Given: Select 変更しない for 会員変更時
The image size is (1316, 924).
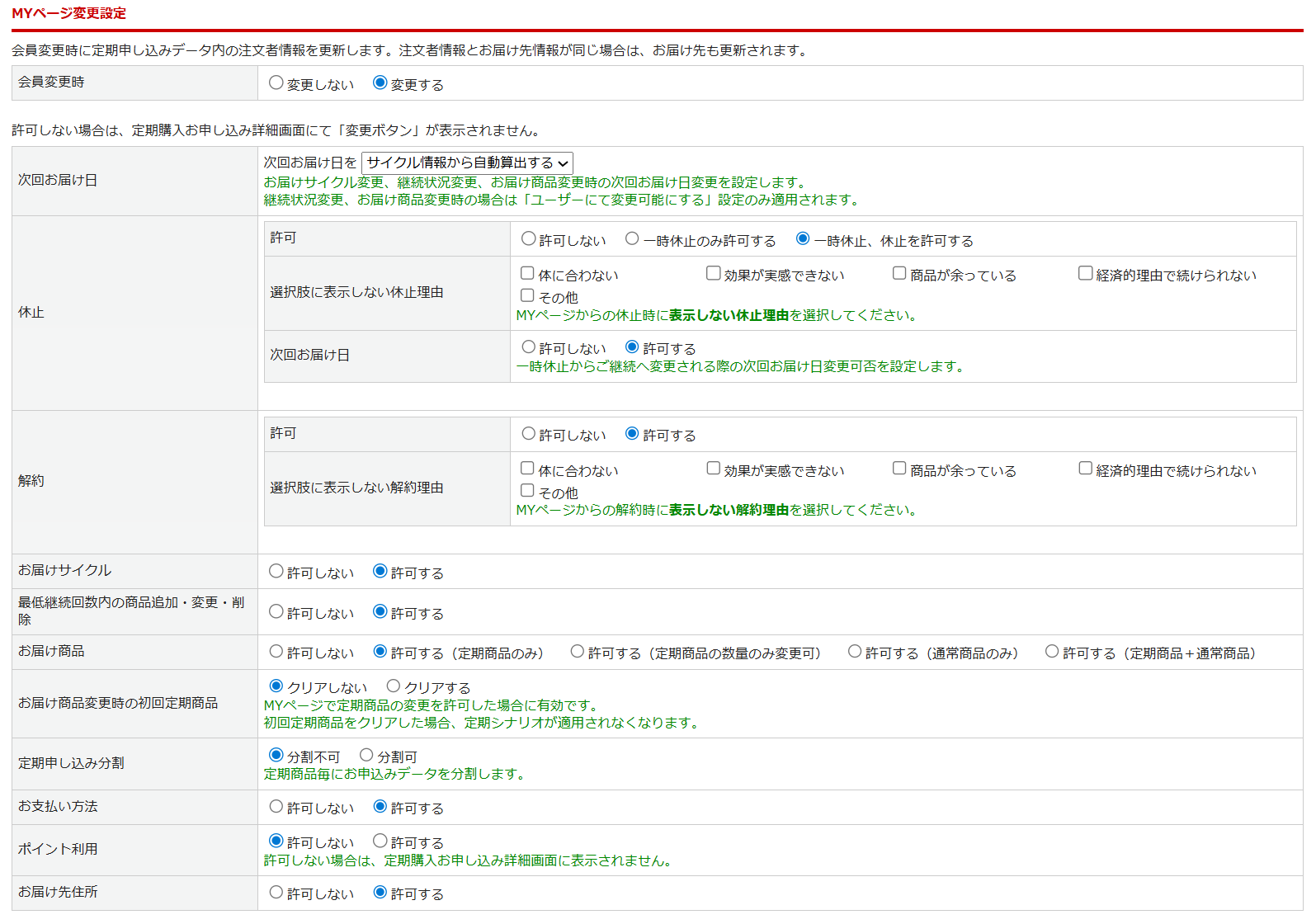Looking at the screenshot, I should [x=276, y=83].
